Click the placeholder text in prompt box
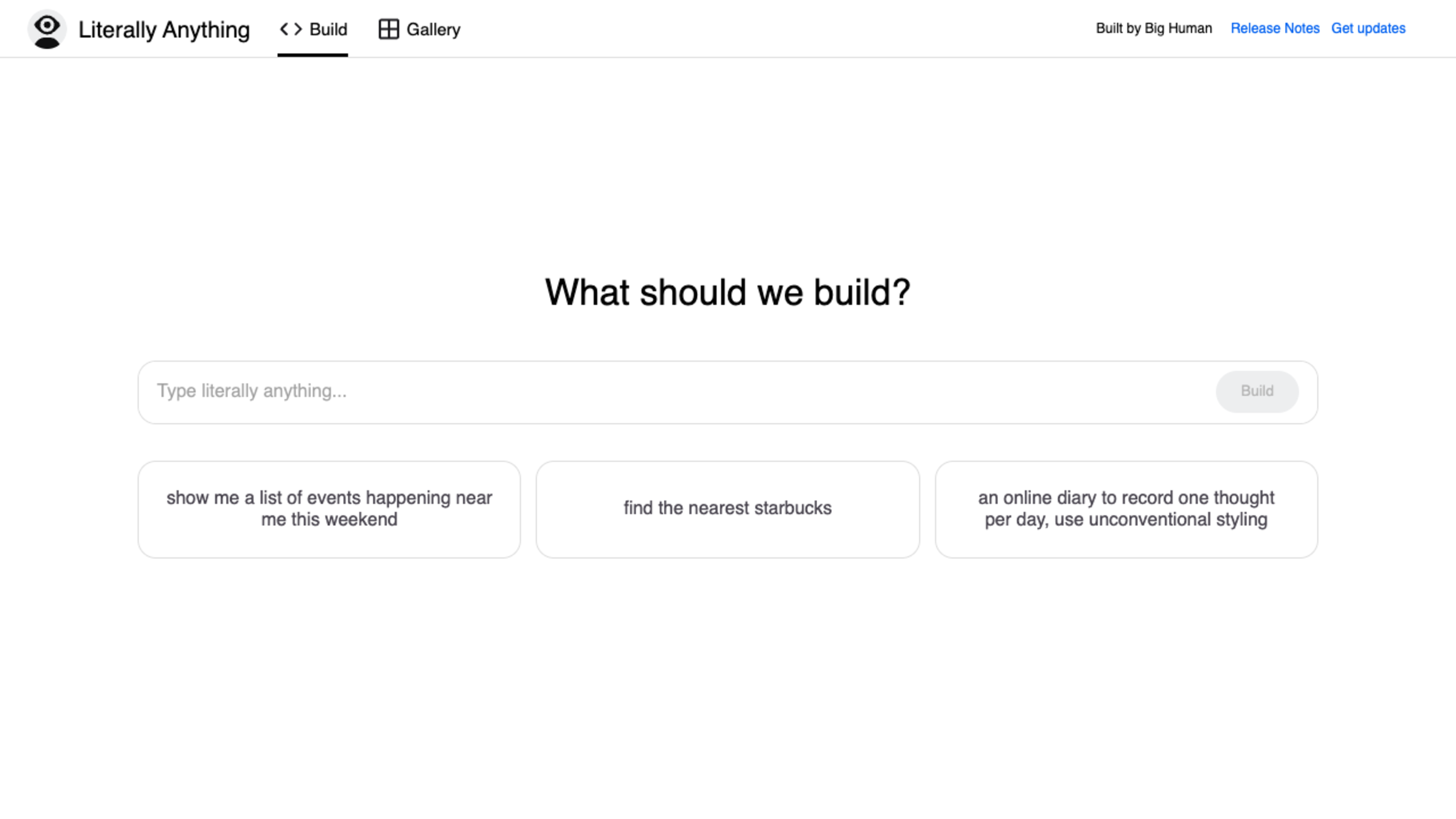The width and height of the screenshot is (1456, 819). (x=251, y=391)
